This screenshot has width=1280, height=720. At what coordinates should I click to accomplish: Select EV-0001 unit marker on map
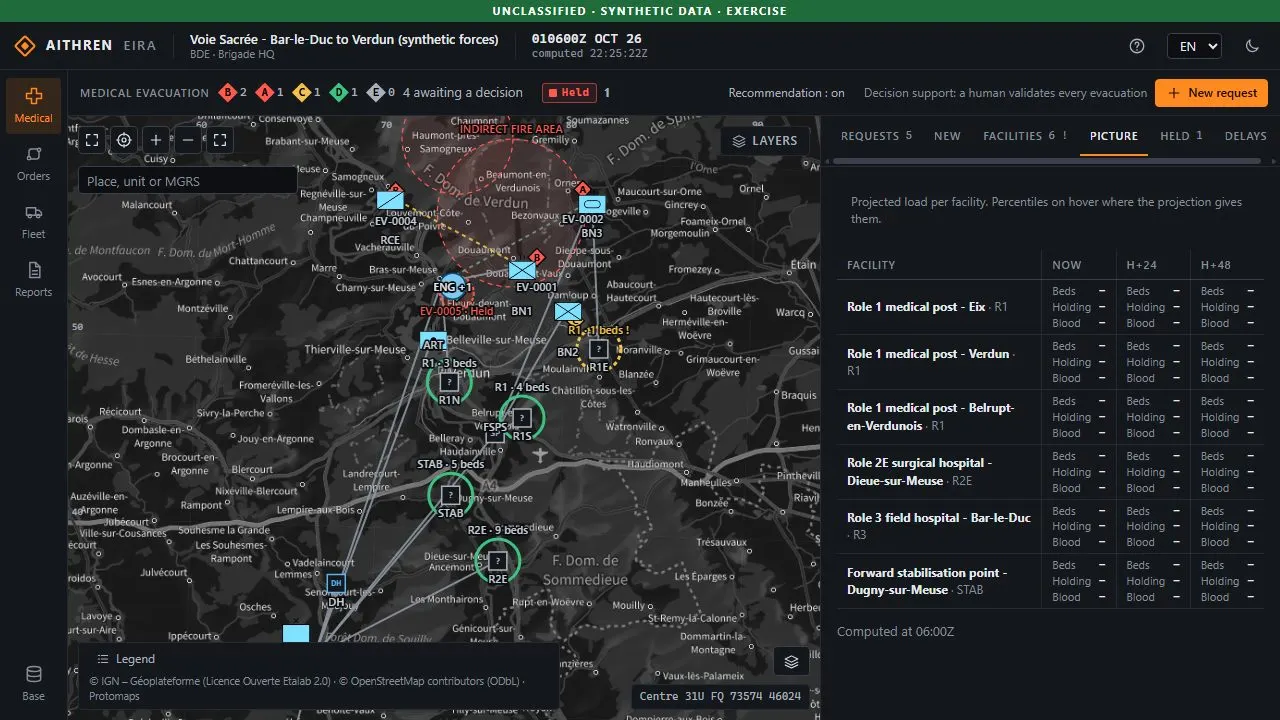(x=522, y=270)
